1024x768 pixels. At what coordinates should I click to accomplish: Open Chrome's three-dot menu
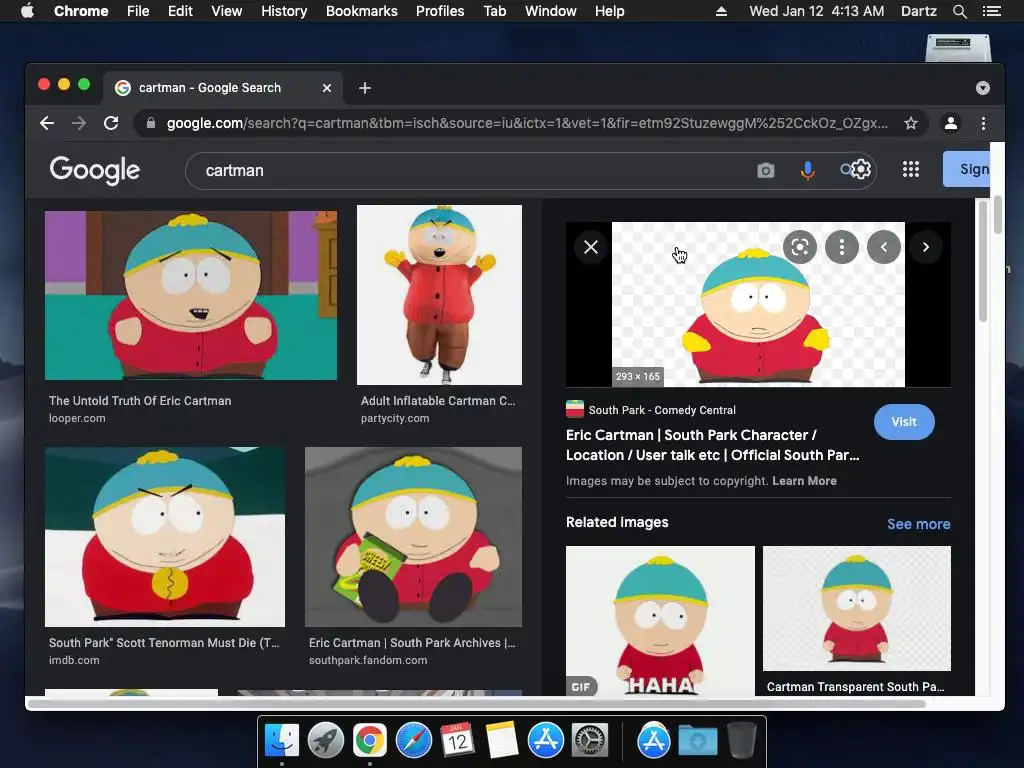(x=983, y=123)
